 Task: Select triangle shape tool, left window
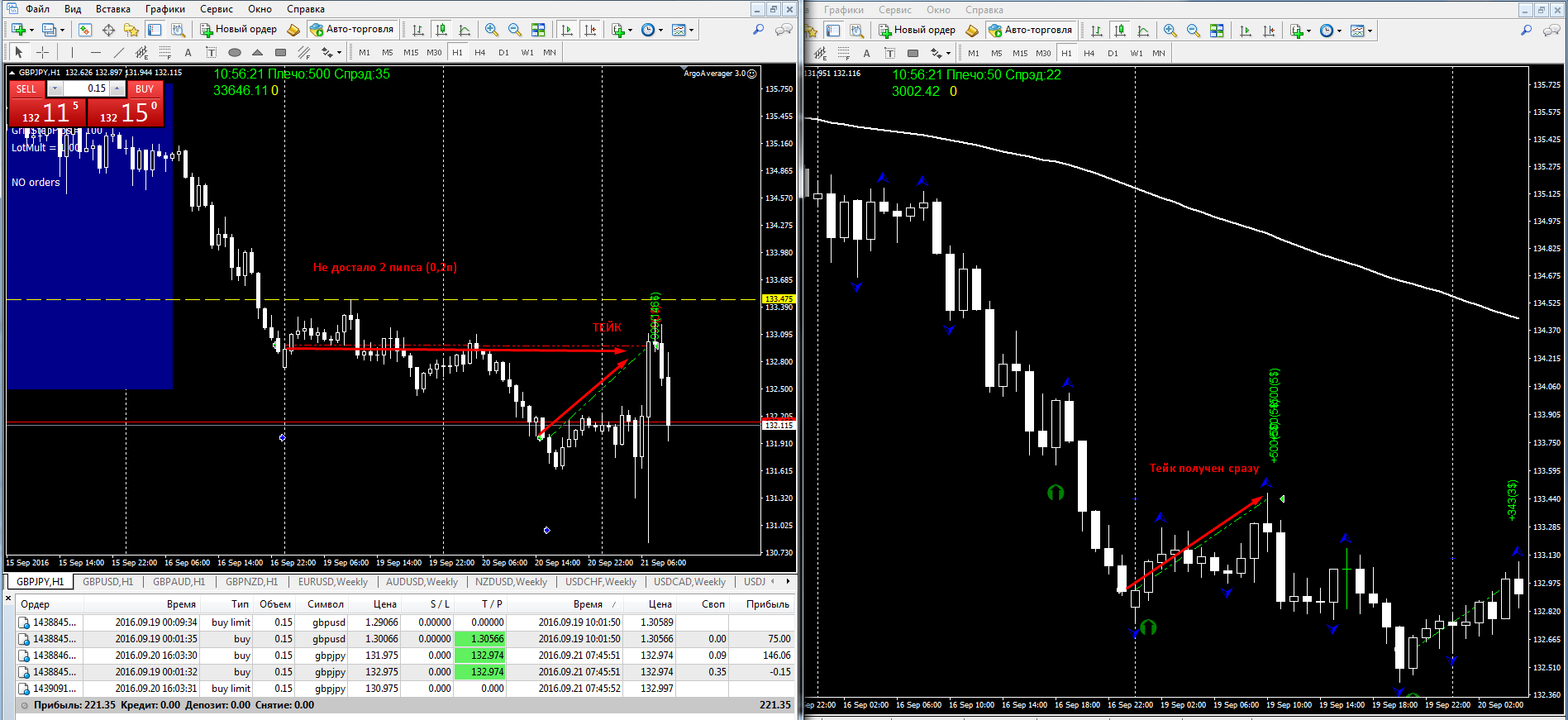tap(258, 52)
